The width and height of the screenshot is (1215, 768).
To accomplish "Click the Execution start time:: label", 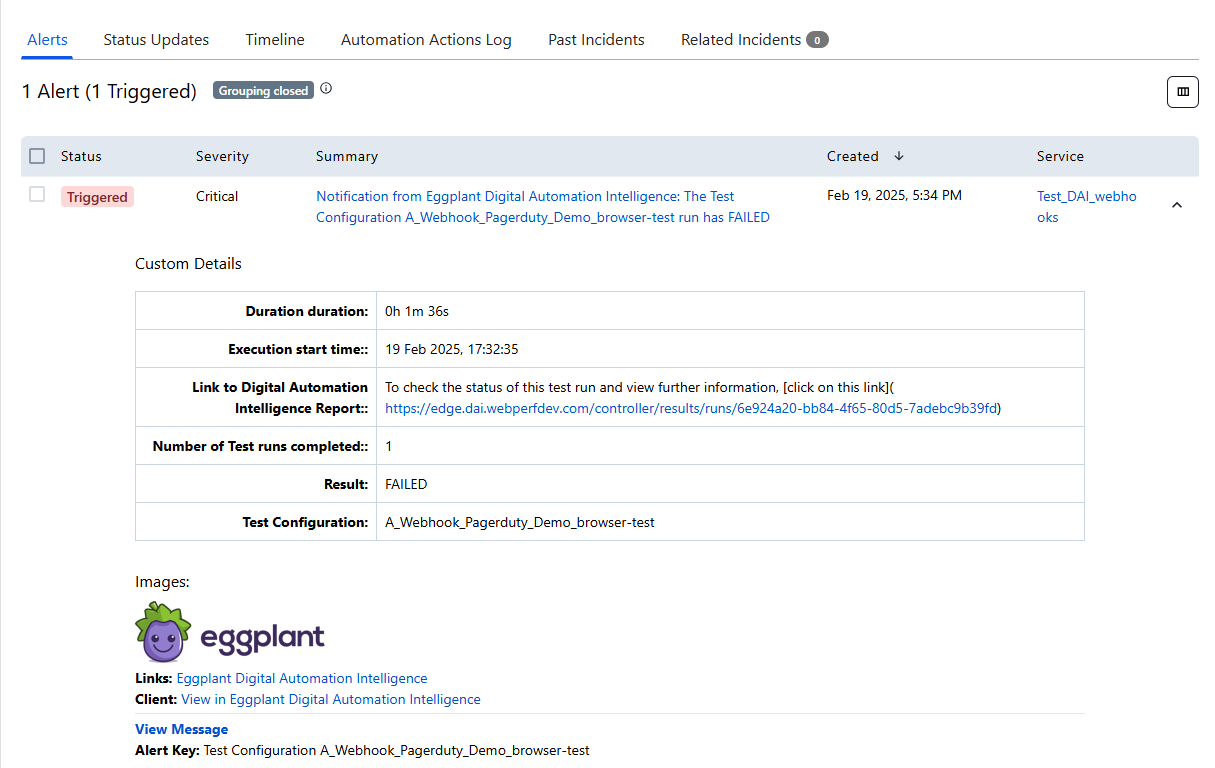I will click(298, 349).
